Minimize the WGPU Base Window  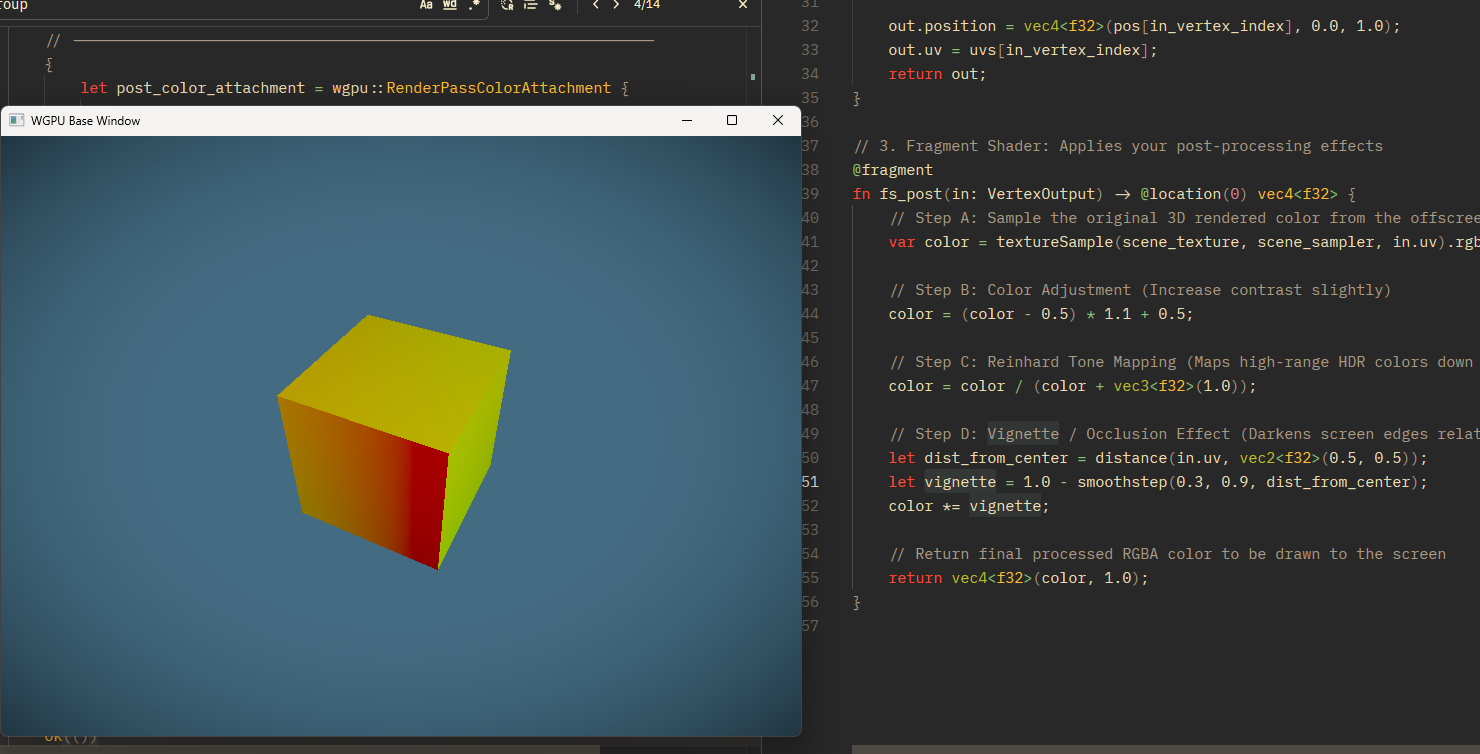[687, 120]
